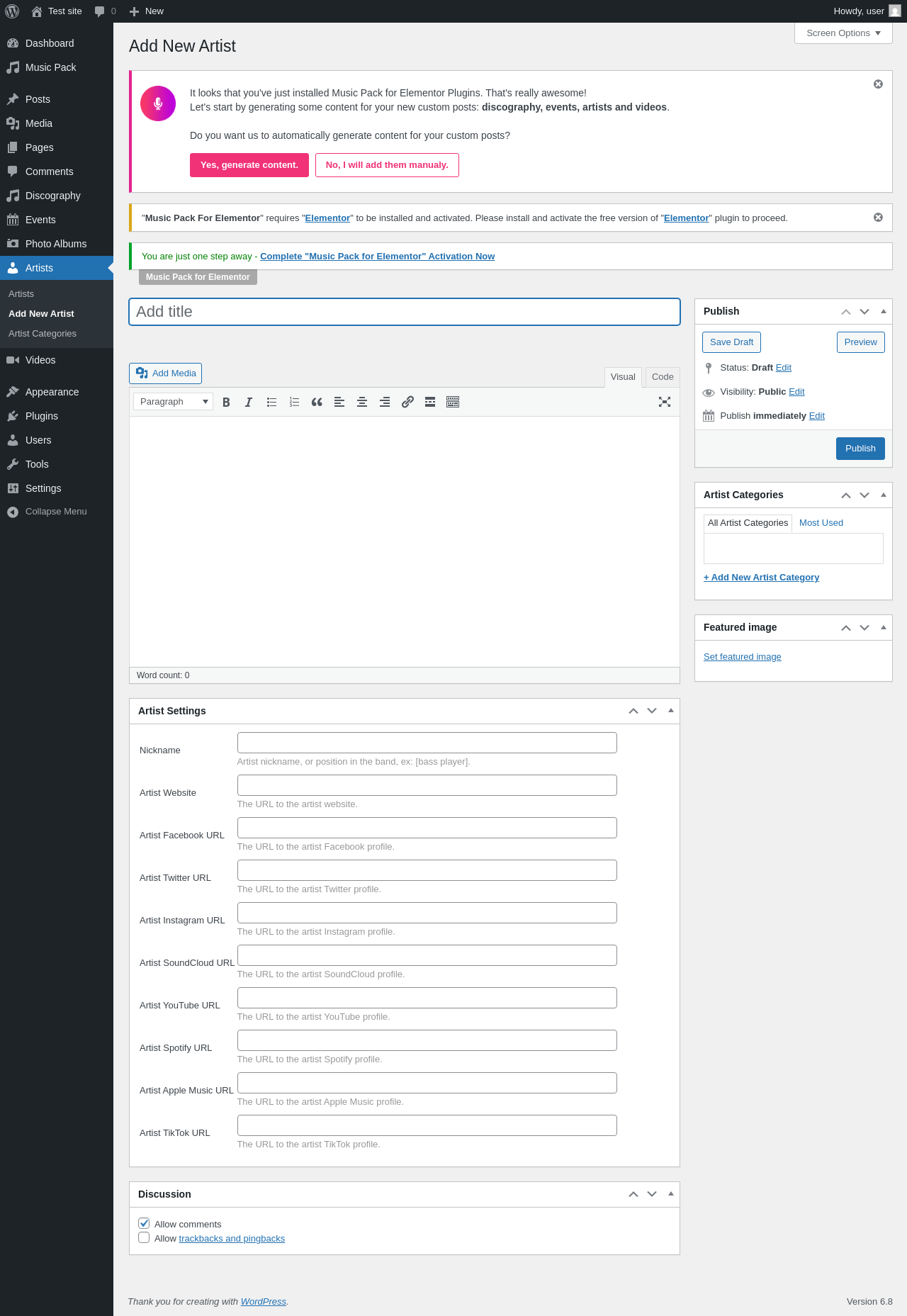Edit the Visibility setting link

(796, 392)
